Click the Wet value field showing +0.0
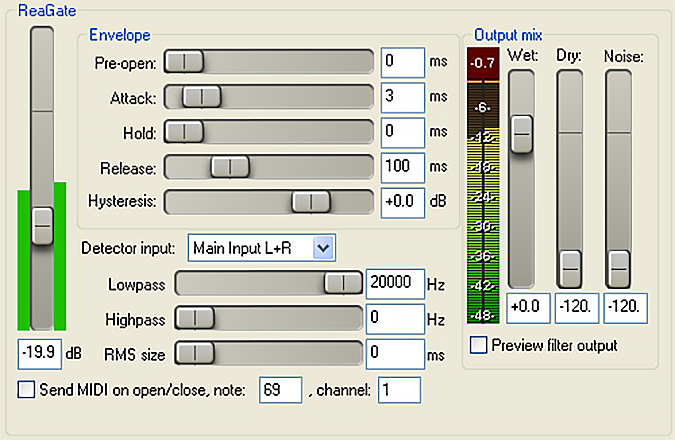Screen dimensions: 675x440 point(528,308)
